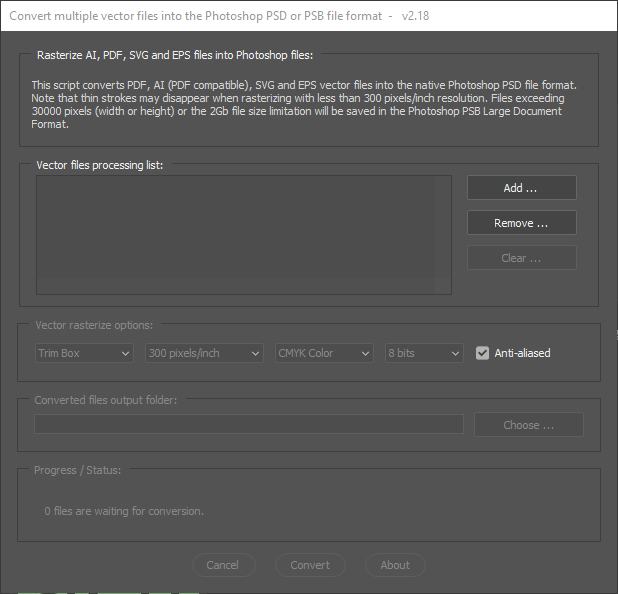Click the Clear… button
This screenshot has width=618, height=594.
tap(521, 258)
